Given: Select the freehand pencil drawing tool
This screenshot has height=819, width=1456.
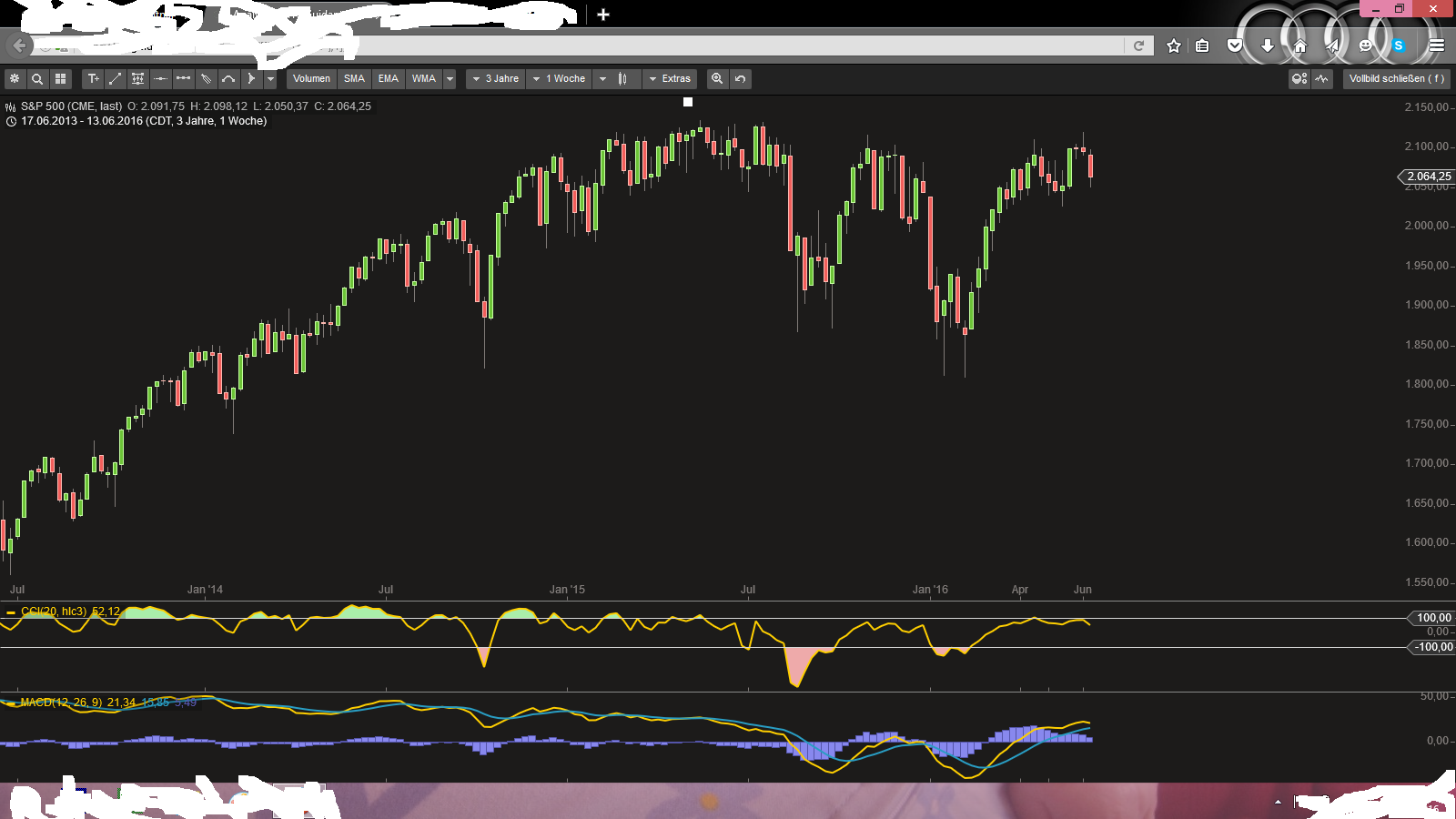Looking at the screenshot, I should tap(206, 79).
